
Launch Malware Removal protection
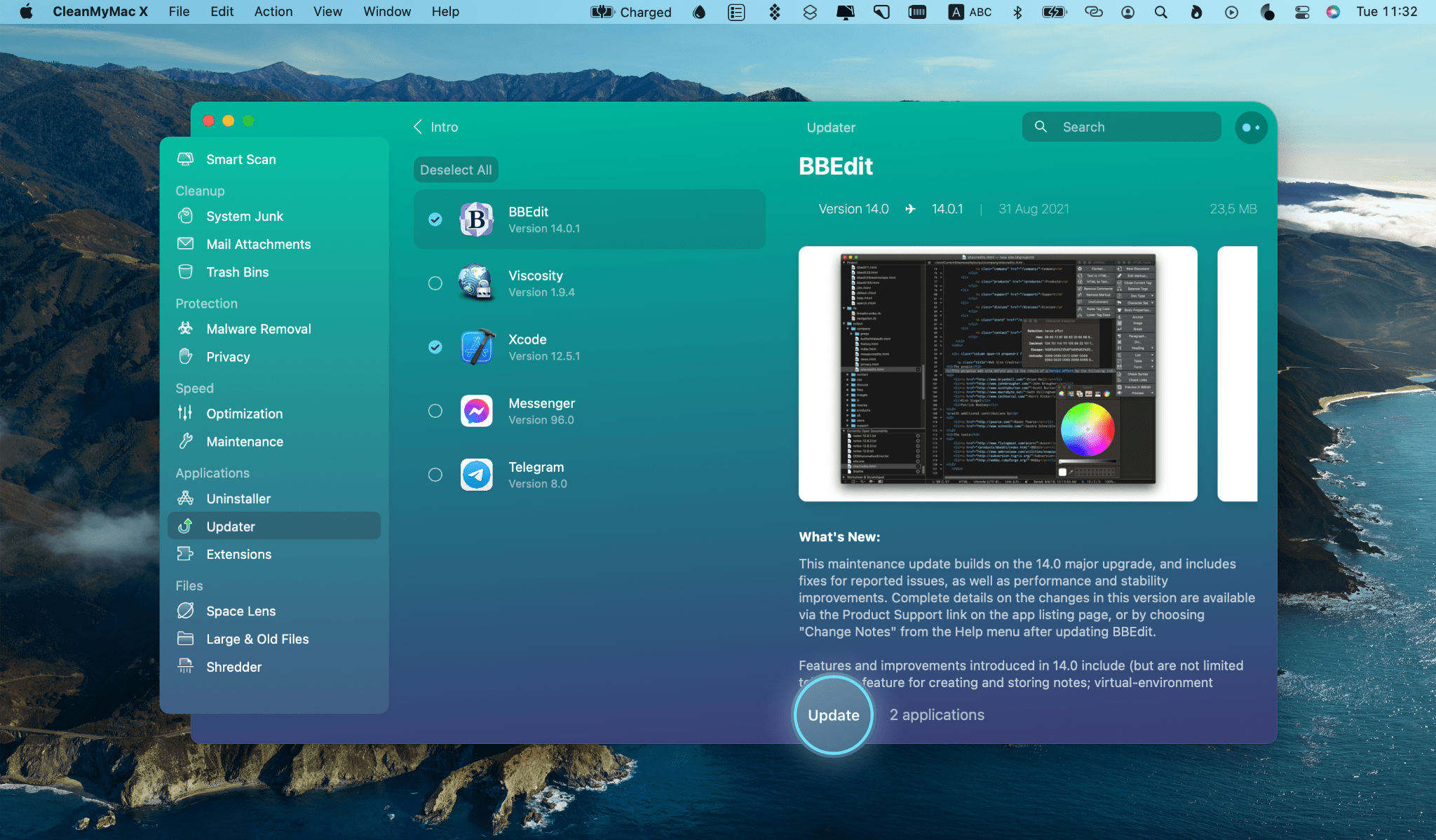[259, 328]
